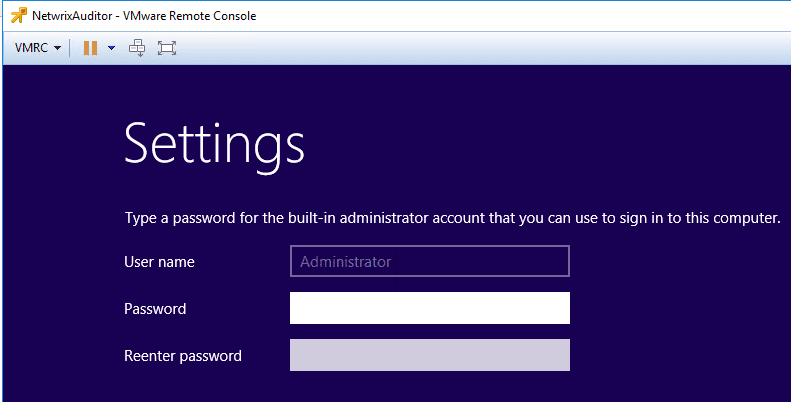This screenshot has width=791, height=402.
Task: Expand the power options arrow beside Pause
Action: tap(111, 48)
